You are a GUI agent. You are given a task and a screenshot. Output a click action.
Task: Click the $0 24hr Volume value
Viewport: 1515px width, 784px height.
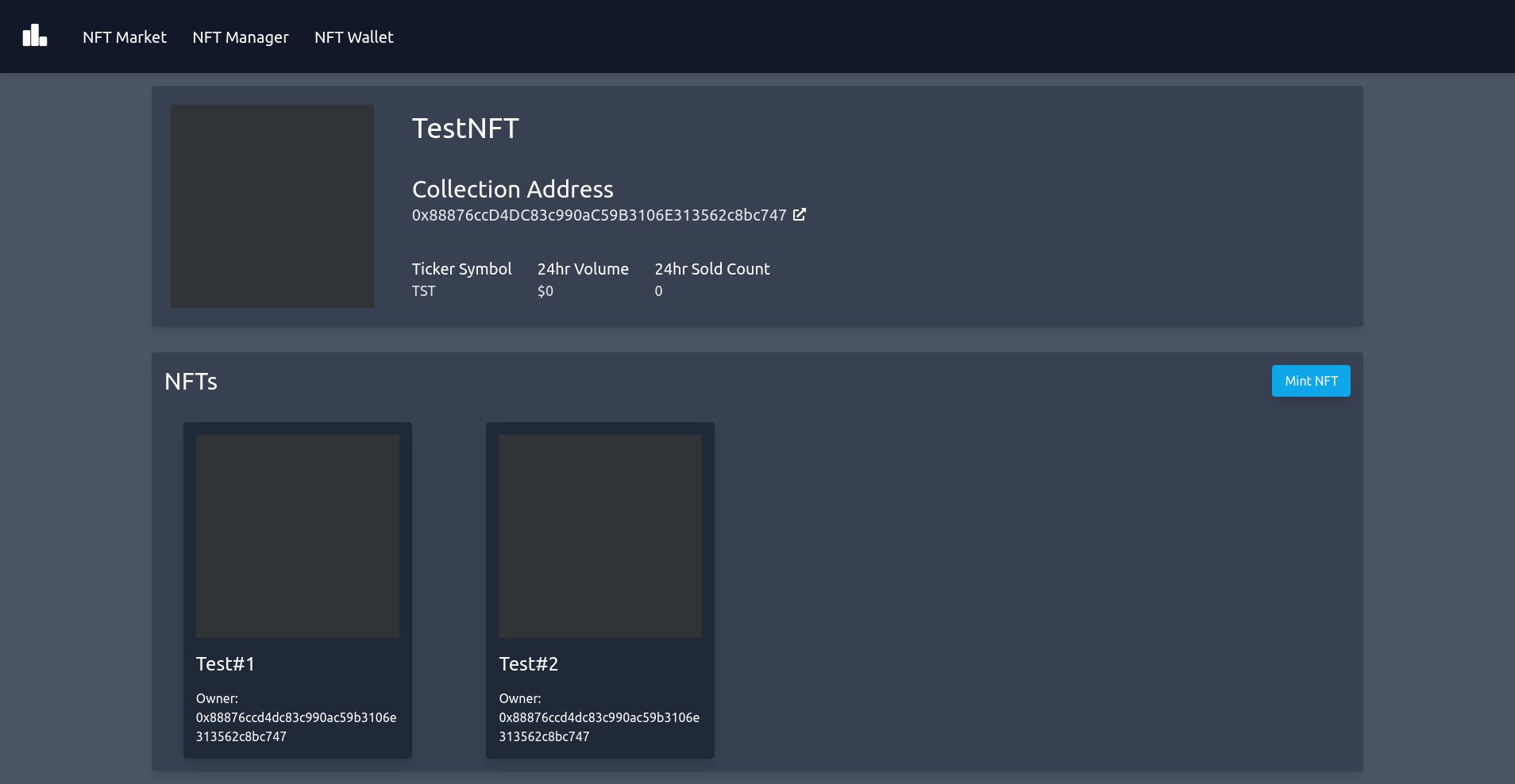click(545, 291)
